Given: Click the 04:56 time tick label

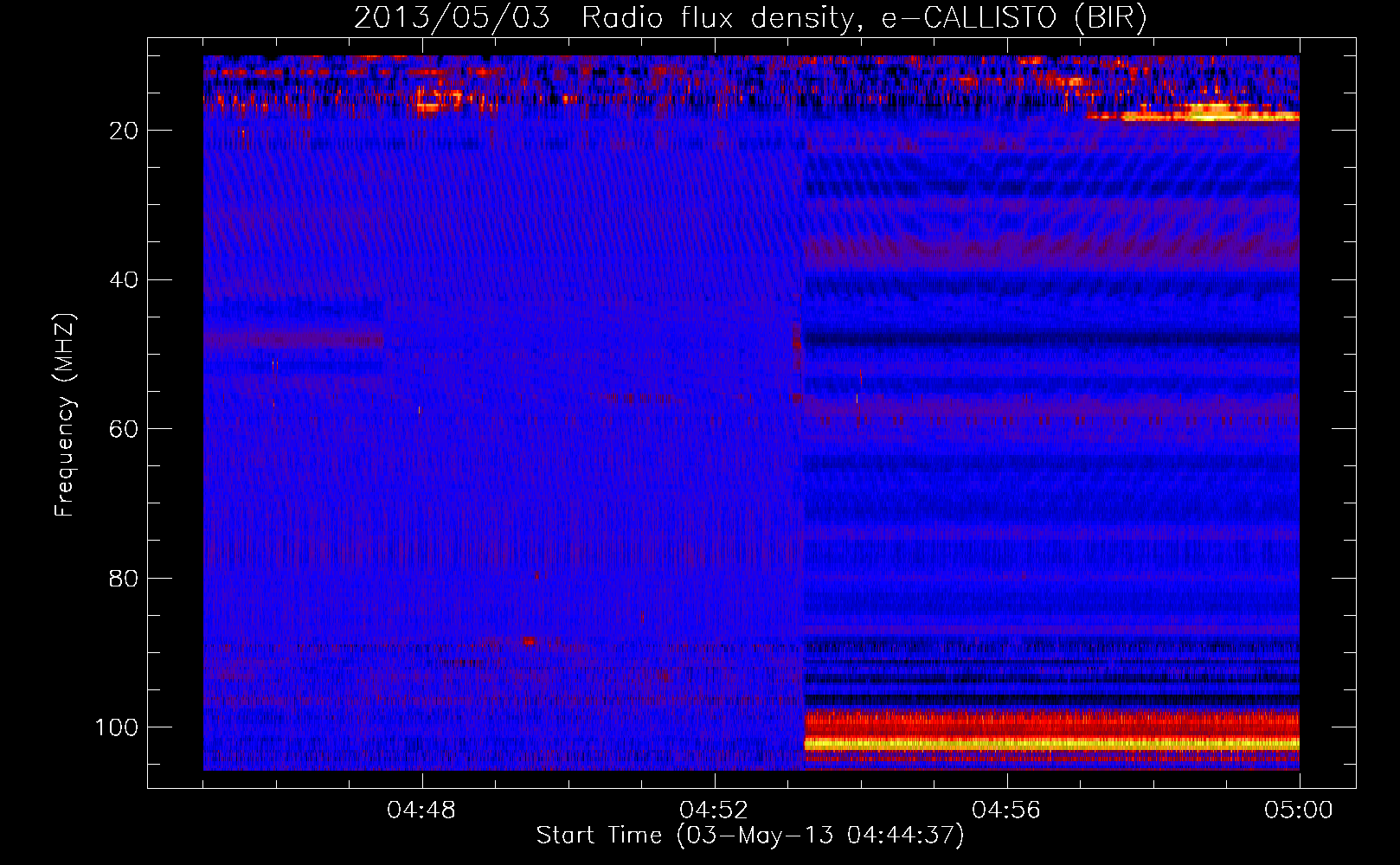Looking at the screenshot, I should coord(1006,811).
